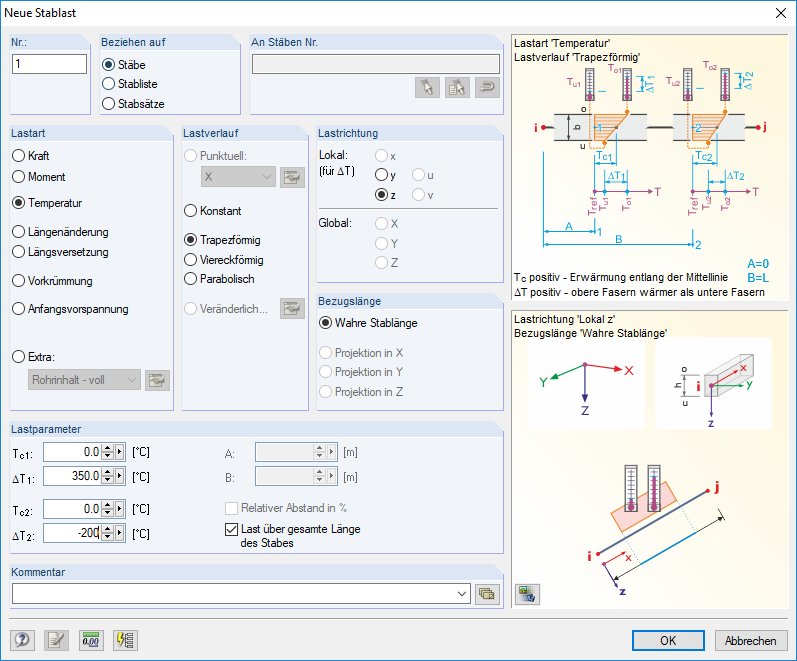The width and height of the screenshot is (797, 661).
Task: Click the edit comment notepad icon
Action: click(x=56, y=640)
